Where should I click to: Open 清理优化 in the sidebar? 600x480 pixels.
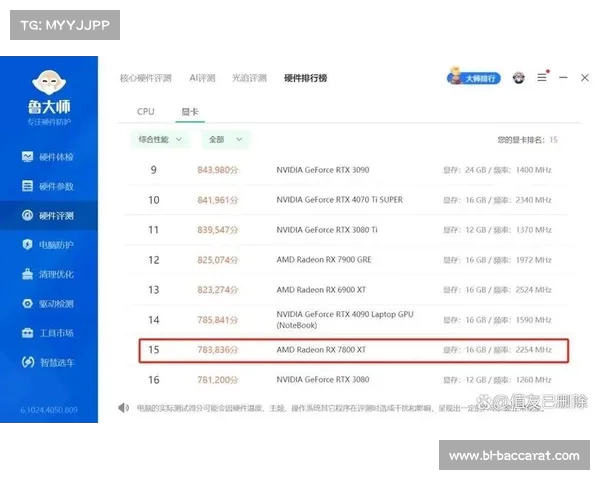click(x=48, y=274)
